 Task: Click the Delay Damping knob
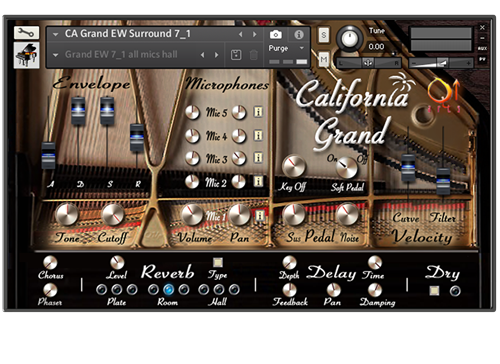[375, 290]
